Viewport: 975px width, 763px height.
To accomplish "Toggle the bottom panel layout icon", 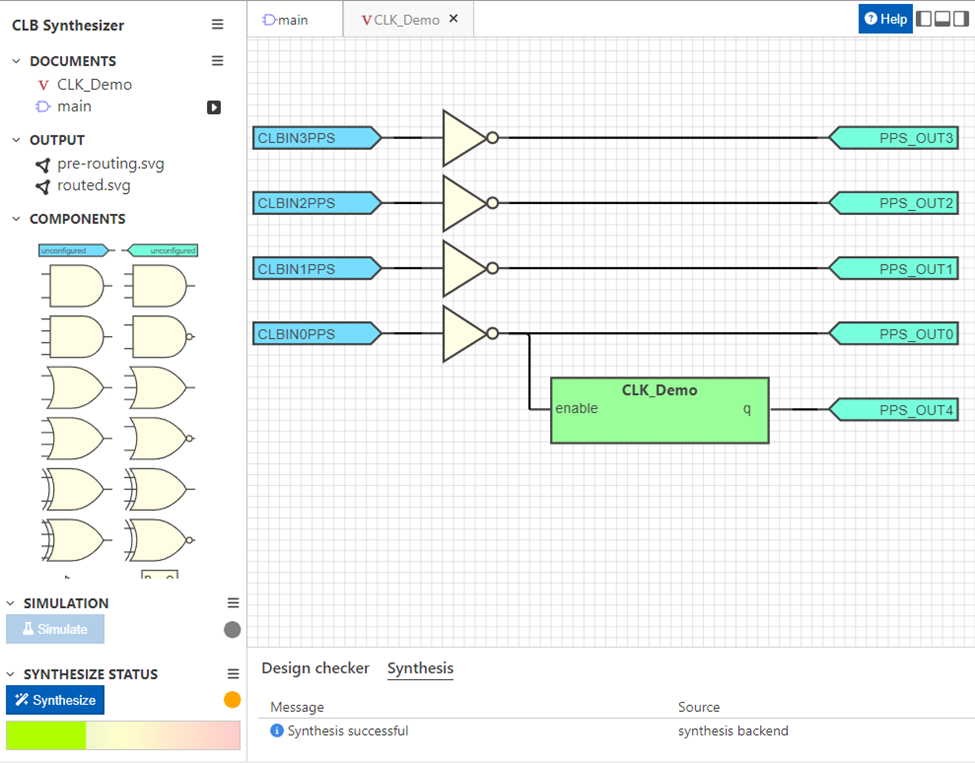I will (x=943, y=19).
